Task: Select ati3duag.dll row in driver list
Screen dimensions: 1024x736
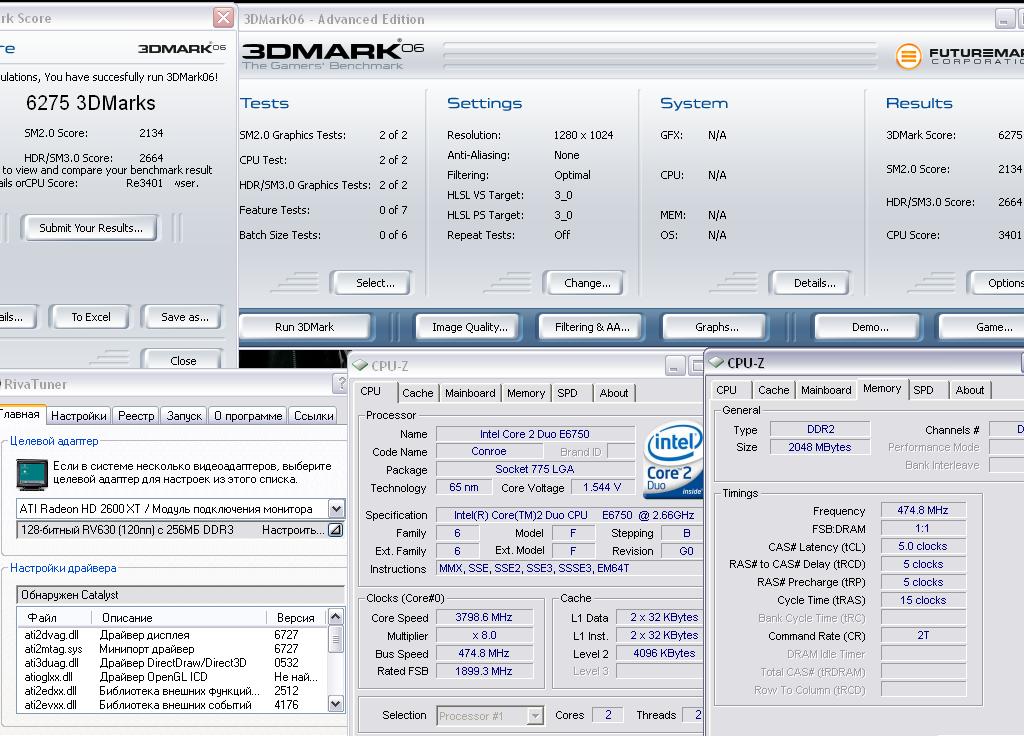Action: [x=172, y=663]
